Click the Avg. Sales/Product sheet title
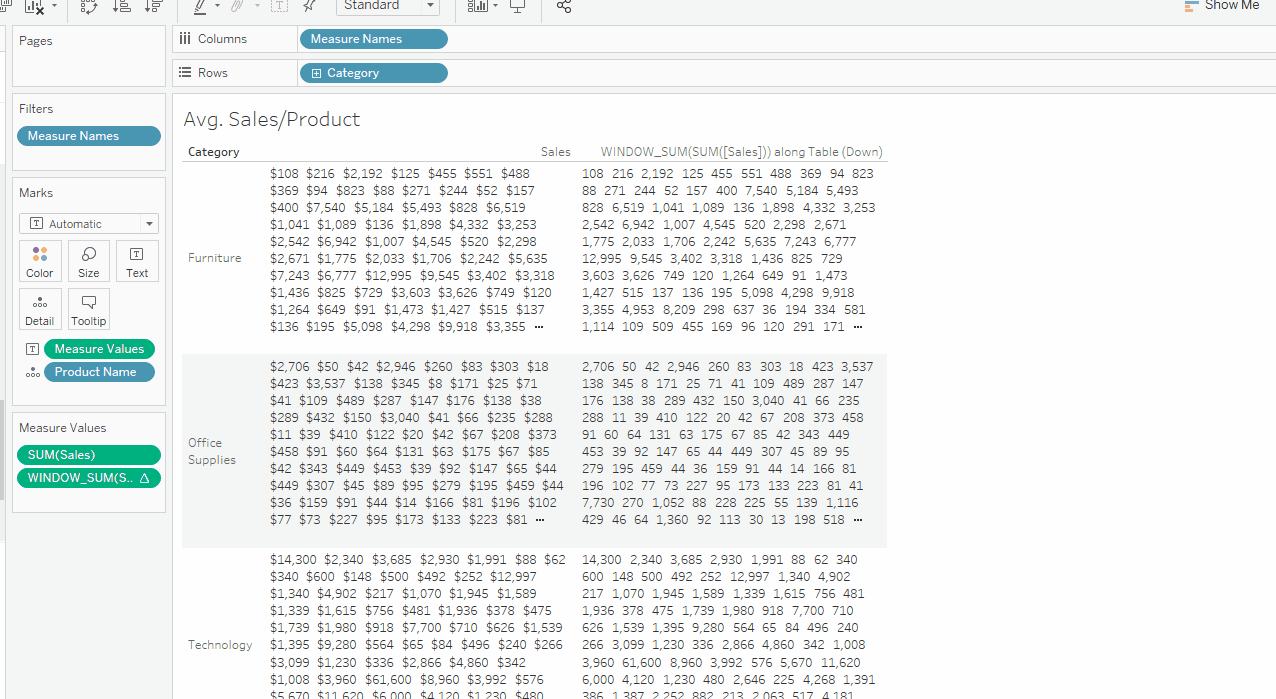 point(272,119)
